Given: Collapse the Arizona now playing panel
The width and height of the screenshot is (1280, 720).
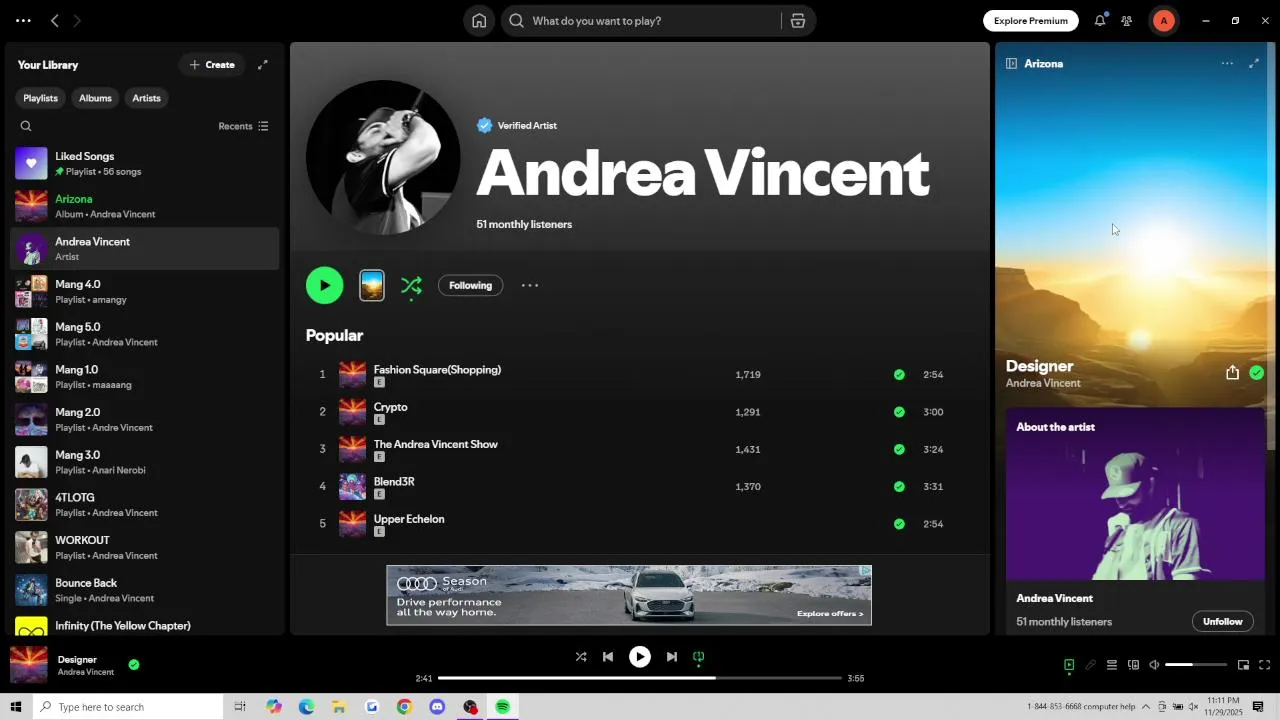Looking at the screenshot, I should tap(1011, 63).
